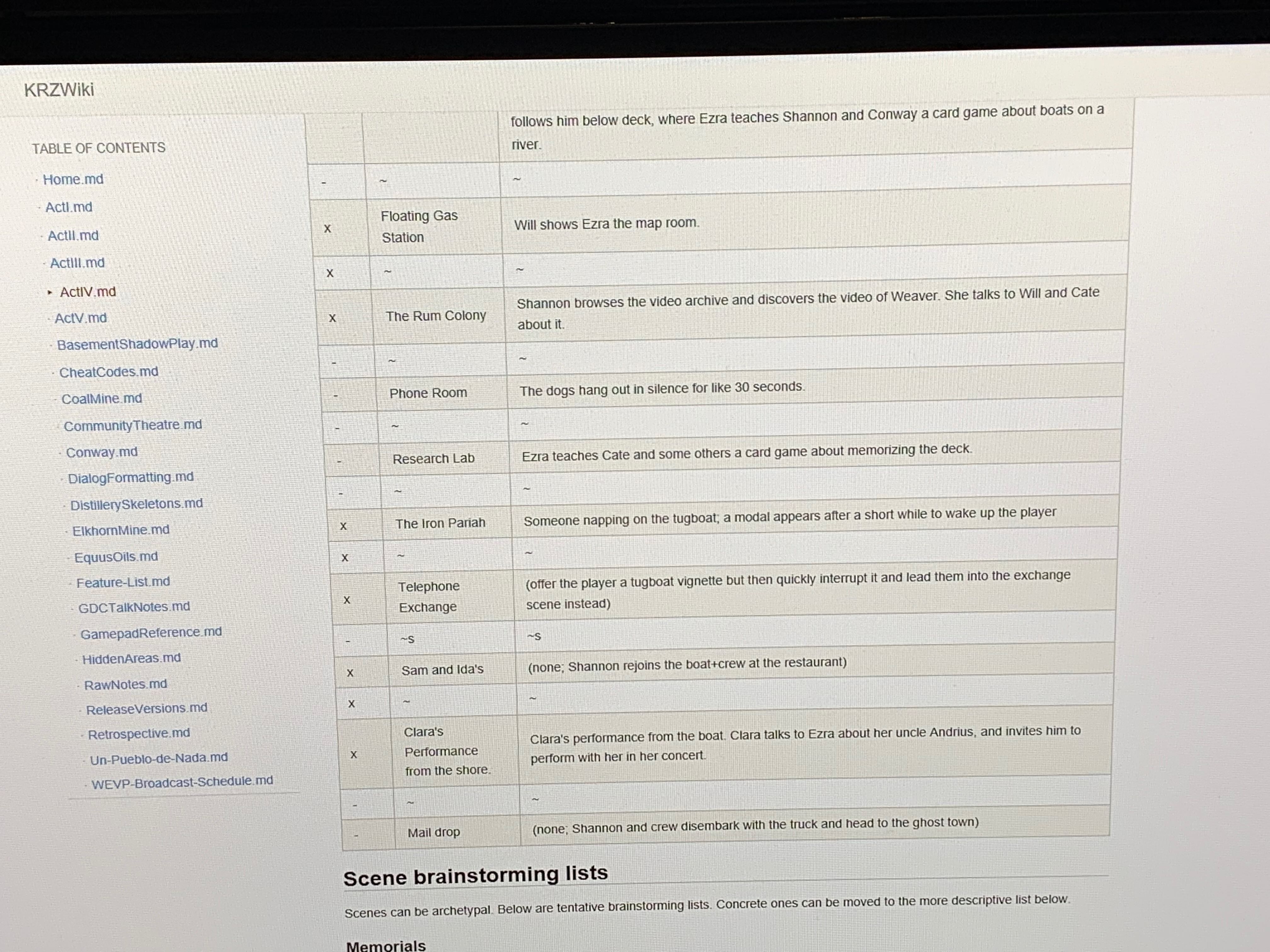Go to DialogFormatting.md
This screenshot has height=952, width=1270.
point(130,478)
